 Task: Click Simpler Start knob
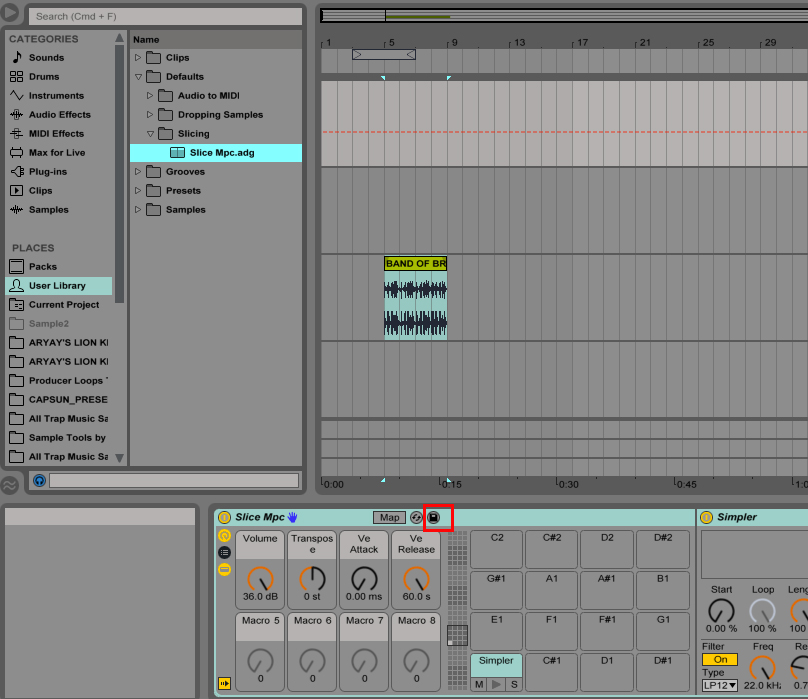[x=721, y=611]
